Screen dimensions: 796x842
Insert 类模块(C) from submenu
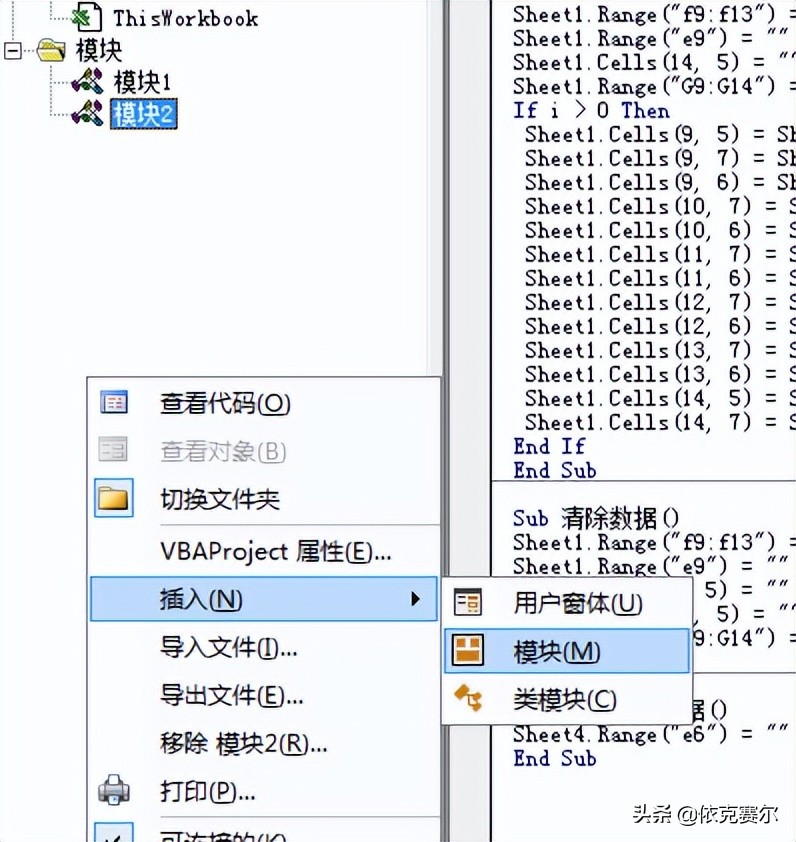coord(567,699)
